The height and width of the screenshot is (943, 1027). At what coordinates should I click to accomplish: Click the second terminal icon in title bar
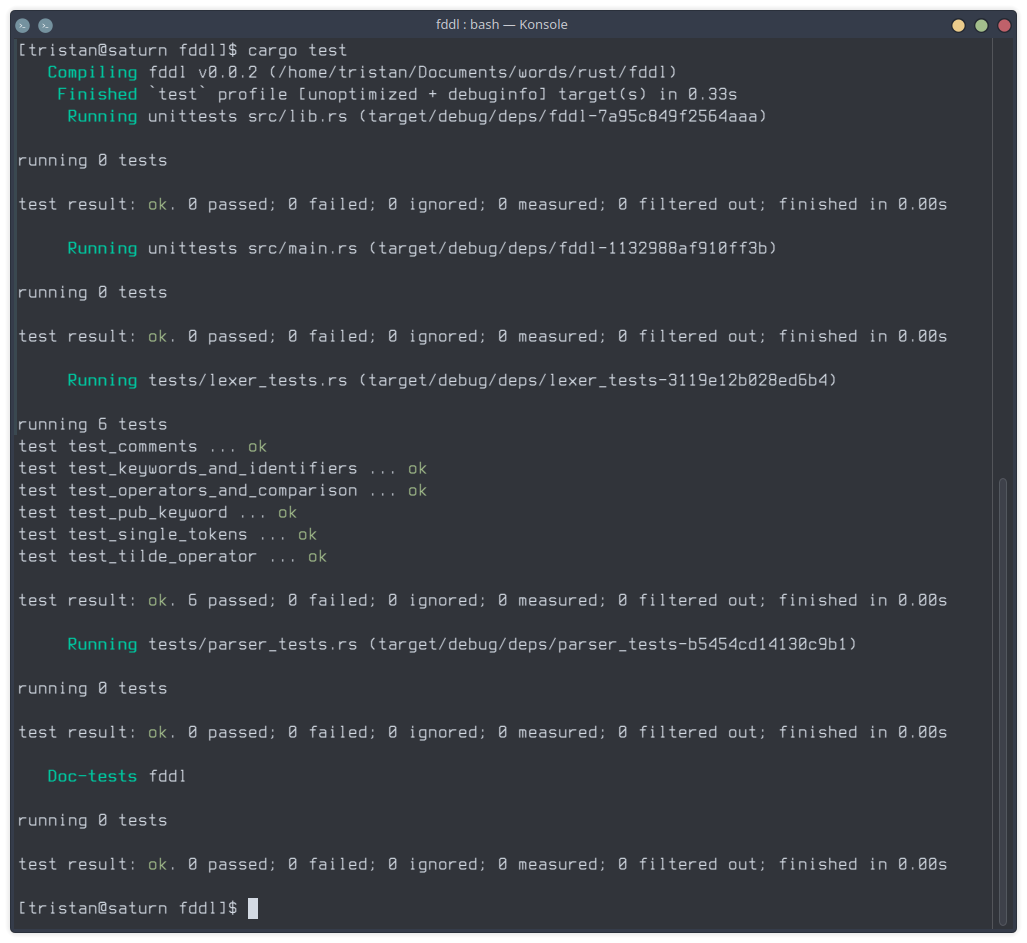click(45, 26)
